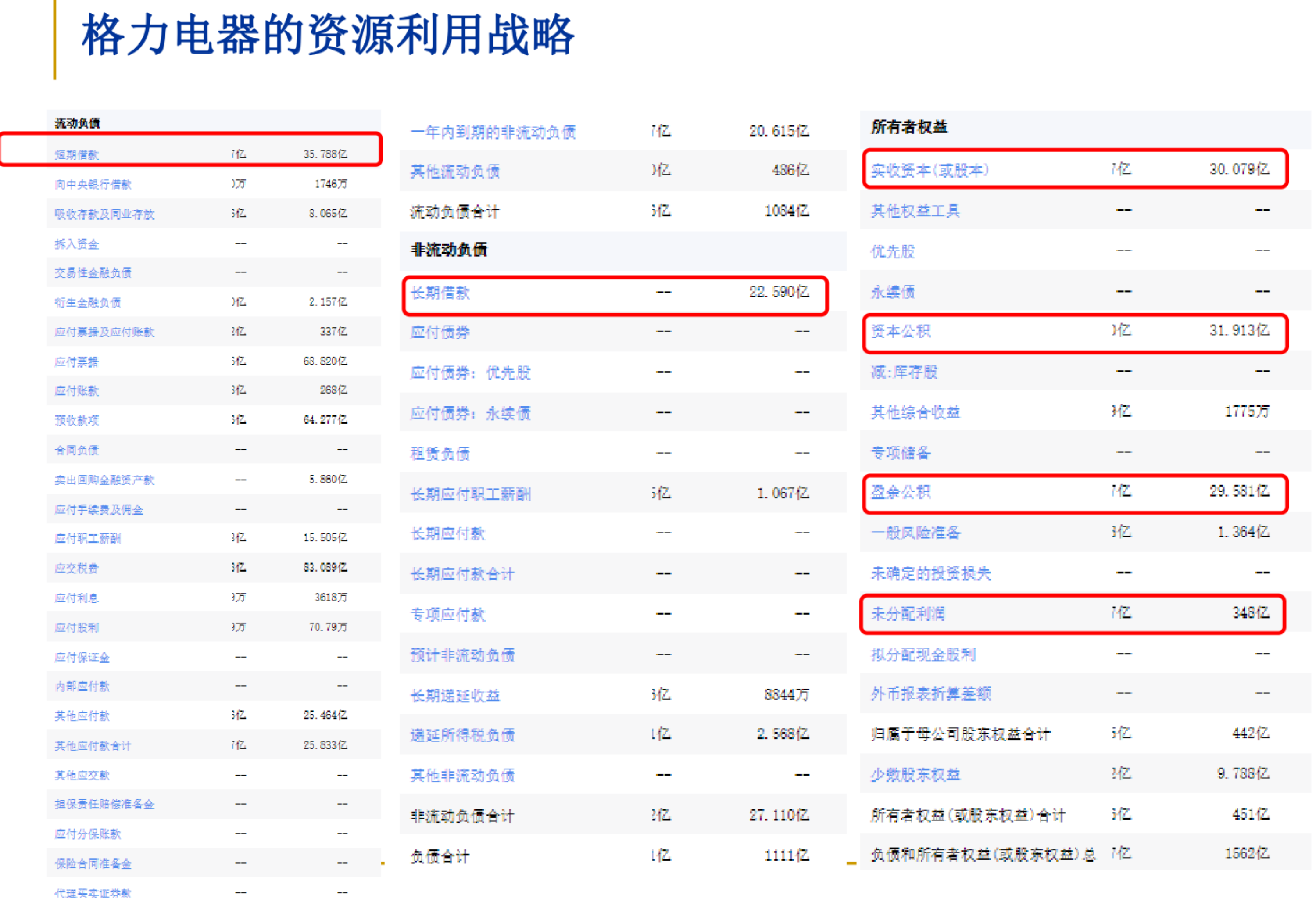Click the 应付股利 link

pos(77,627)
